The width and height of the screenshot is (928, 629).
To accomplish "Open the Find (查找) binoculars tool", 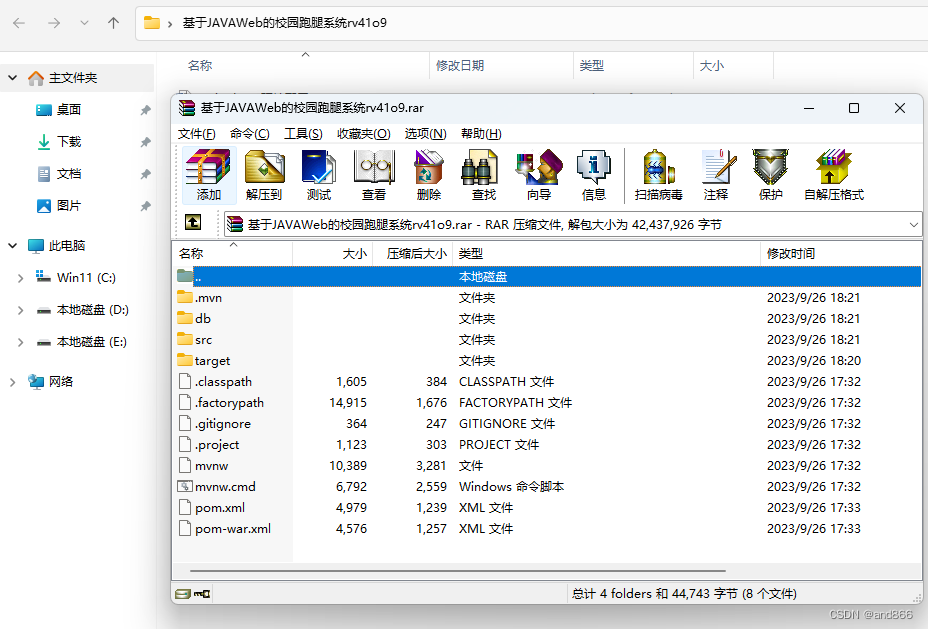I will (484, 175).
